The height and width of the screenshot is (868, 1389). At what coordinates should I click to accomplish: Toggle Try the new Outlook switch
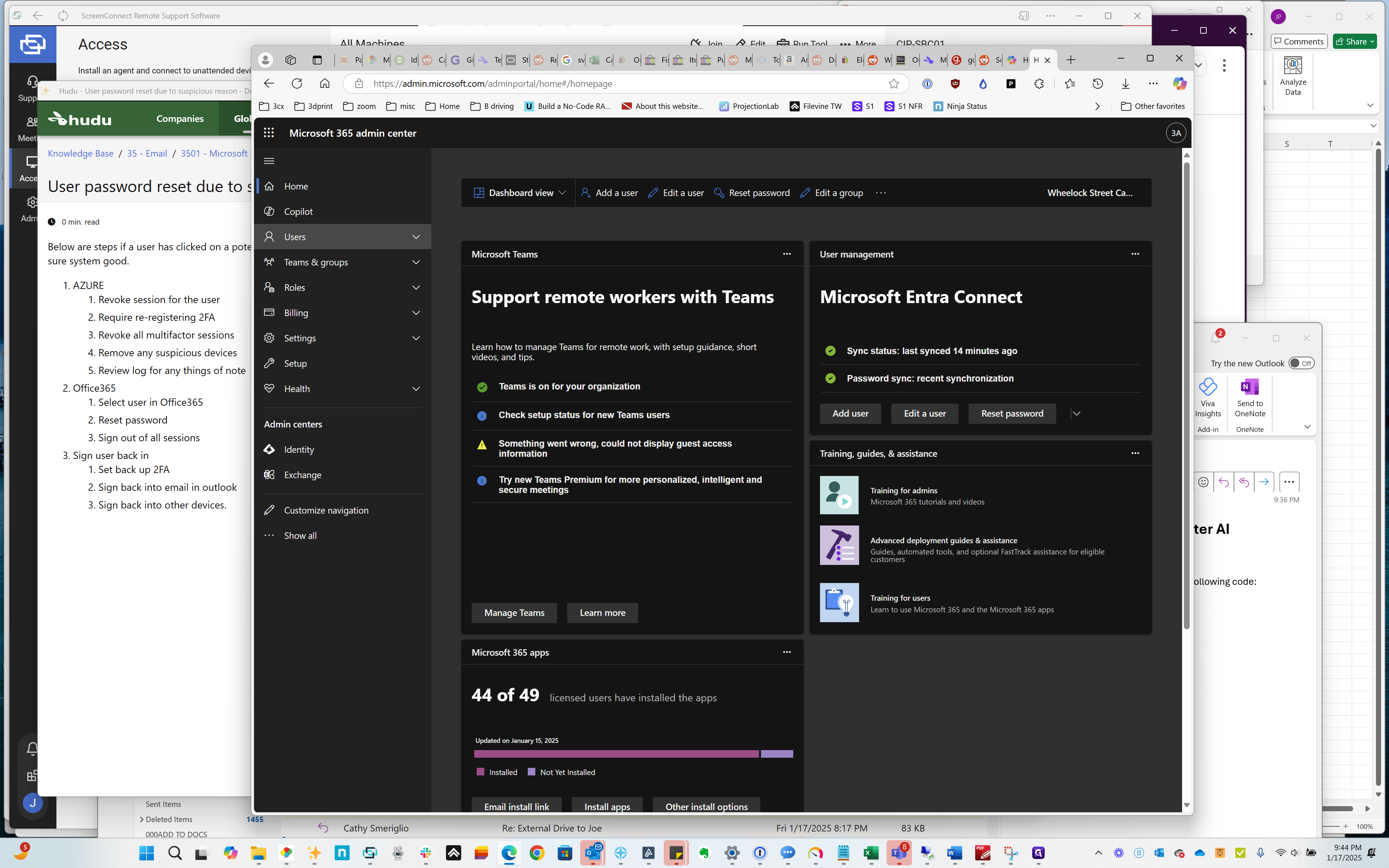point(1301,363)
